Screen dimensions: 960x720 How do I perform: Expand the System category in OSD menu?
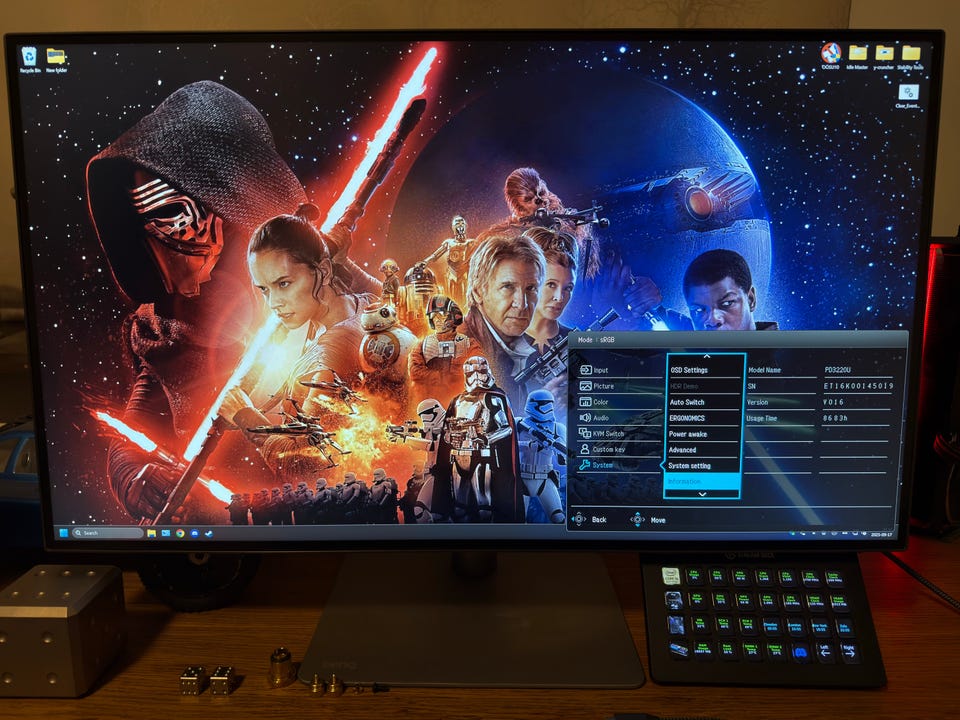coord(602,465)
